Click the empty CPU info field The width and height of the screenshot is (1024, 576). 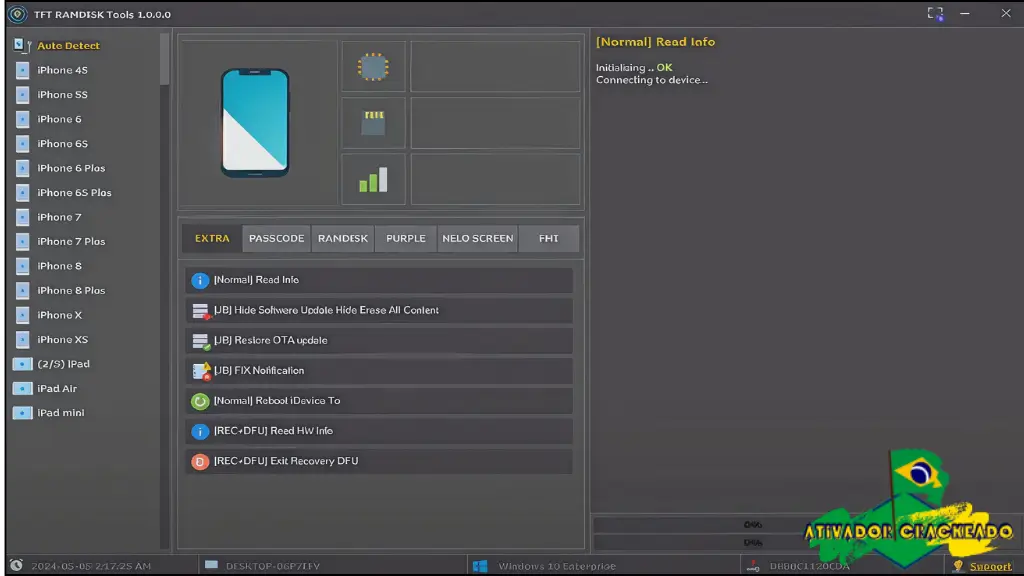(x=495, y=67)
